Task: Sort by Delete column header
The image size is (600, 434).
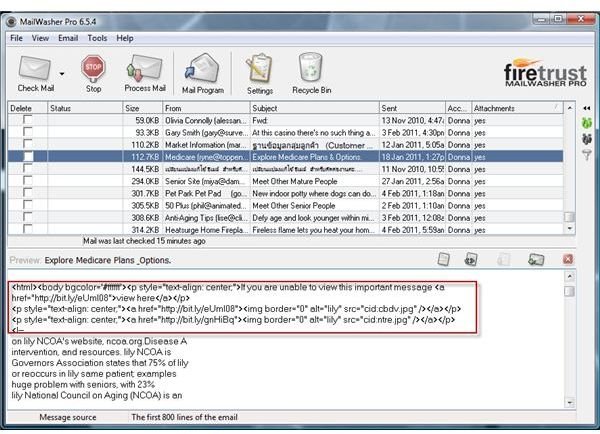Action: point(28,108)
